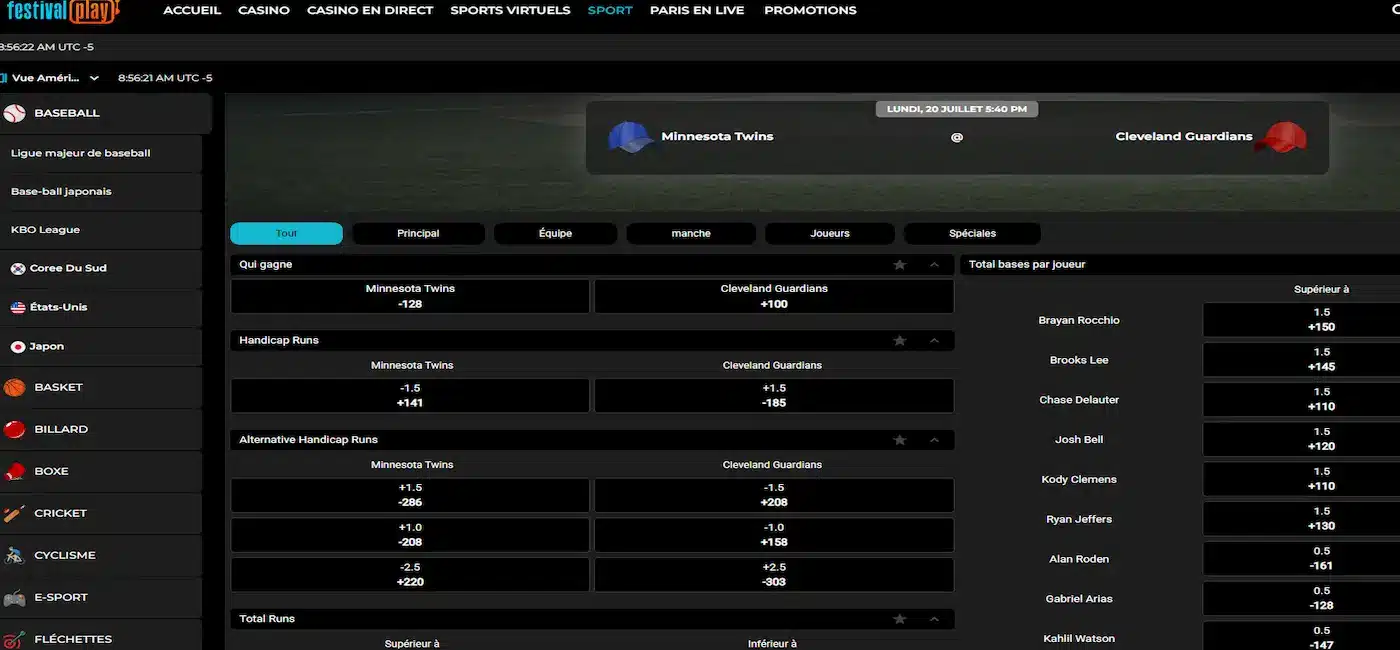This screenshot has width=1400, height=650.
Task: Select the Tout tab
Action: point(287,233)
